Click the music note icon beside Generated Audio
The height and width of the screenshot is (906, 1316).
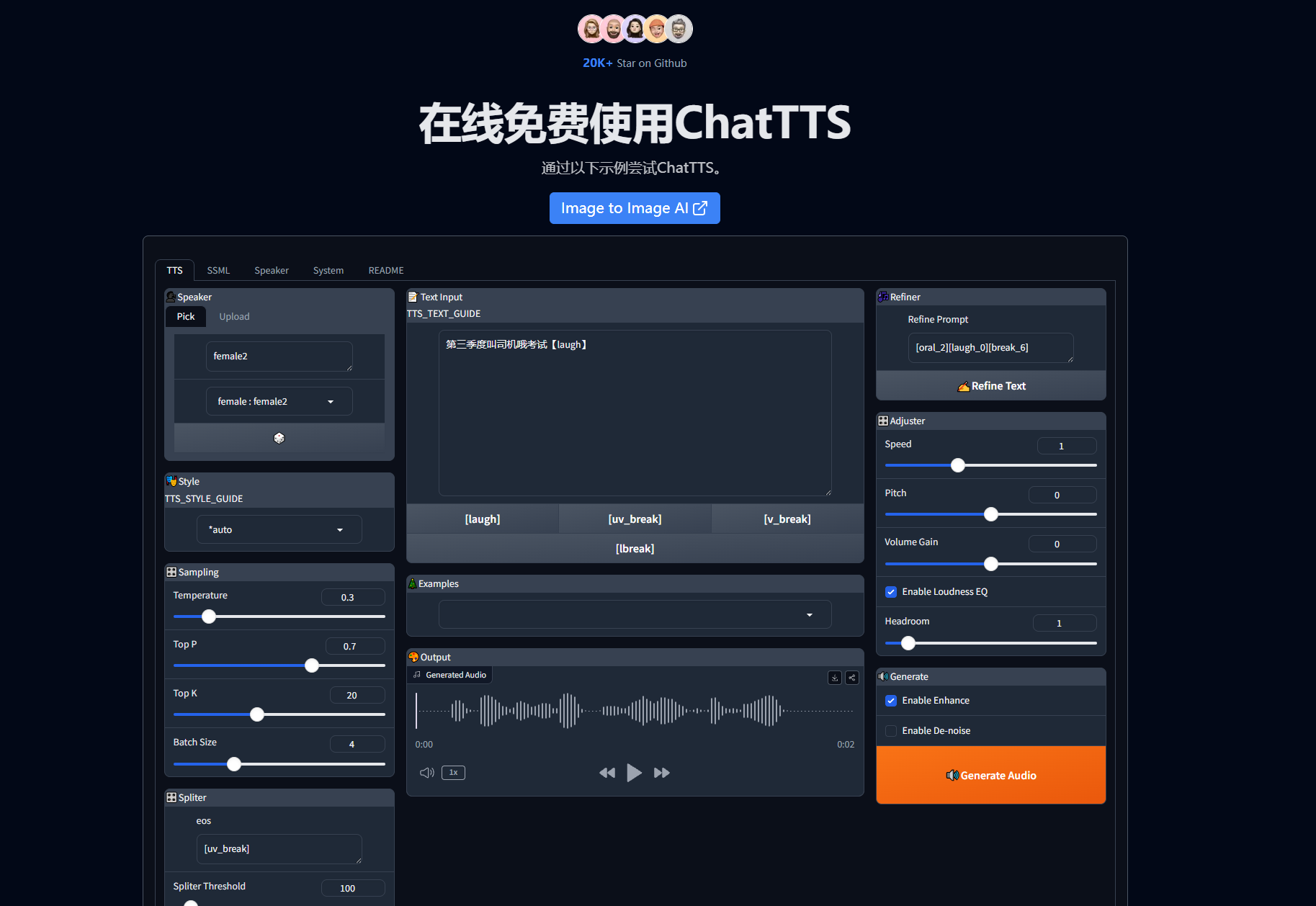coord(417,675)
